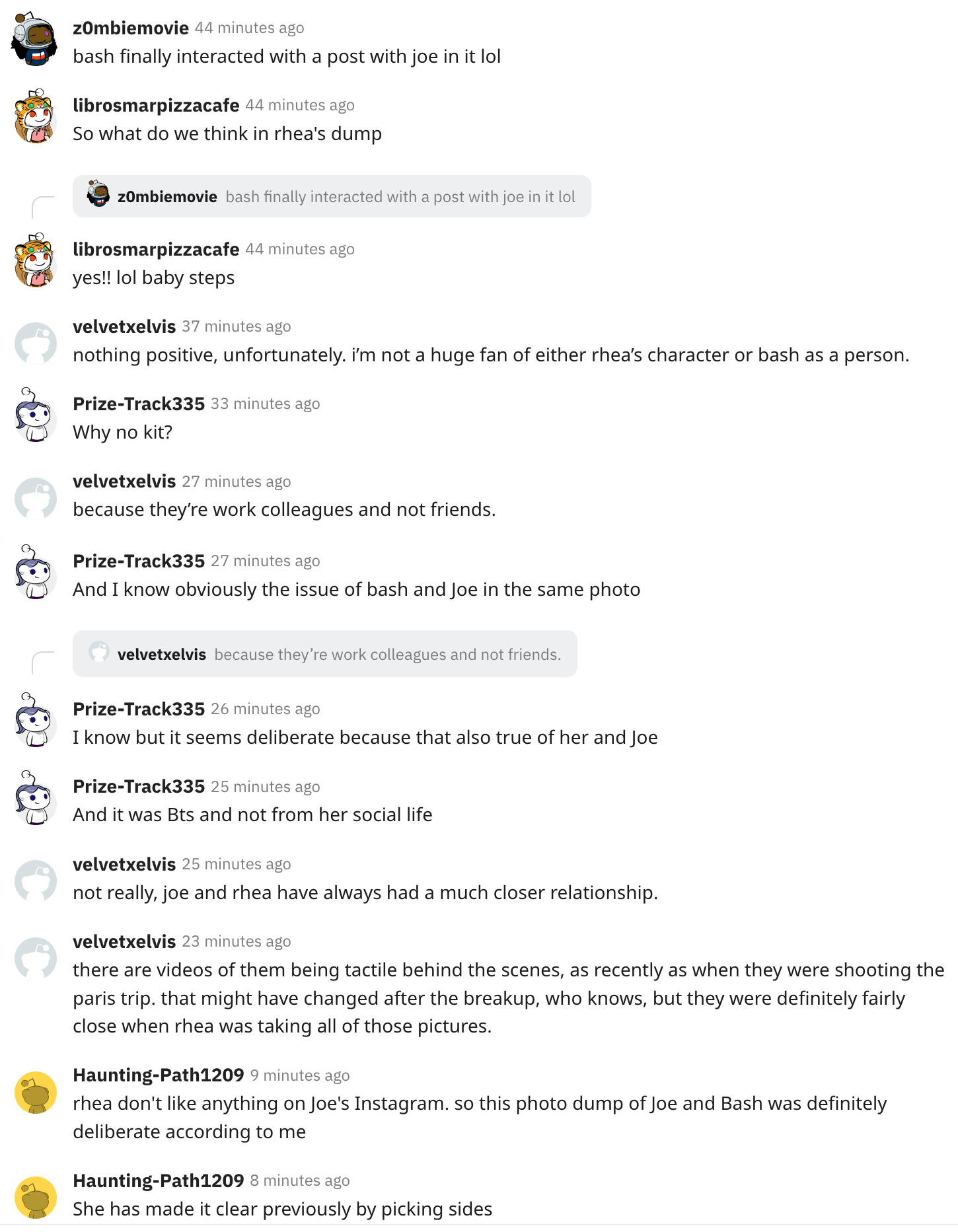958x1232 pixels.
Task: Open librosmarpizzacafe username above 'yes!! lol baby steps'
Action: point(156,249)
